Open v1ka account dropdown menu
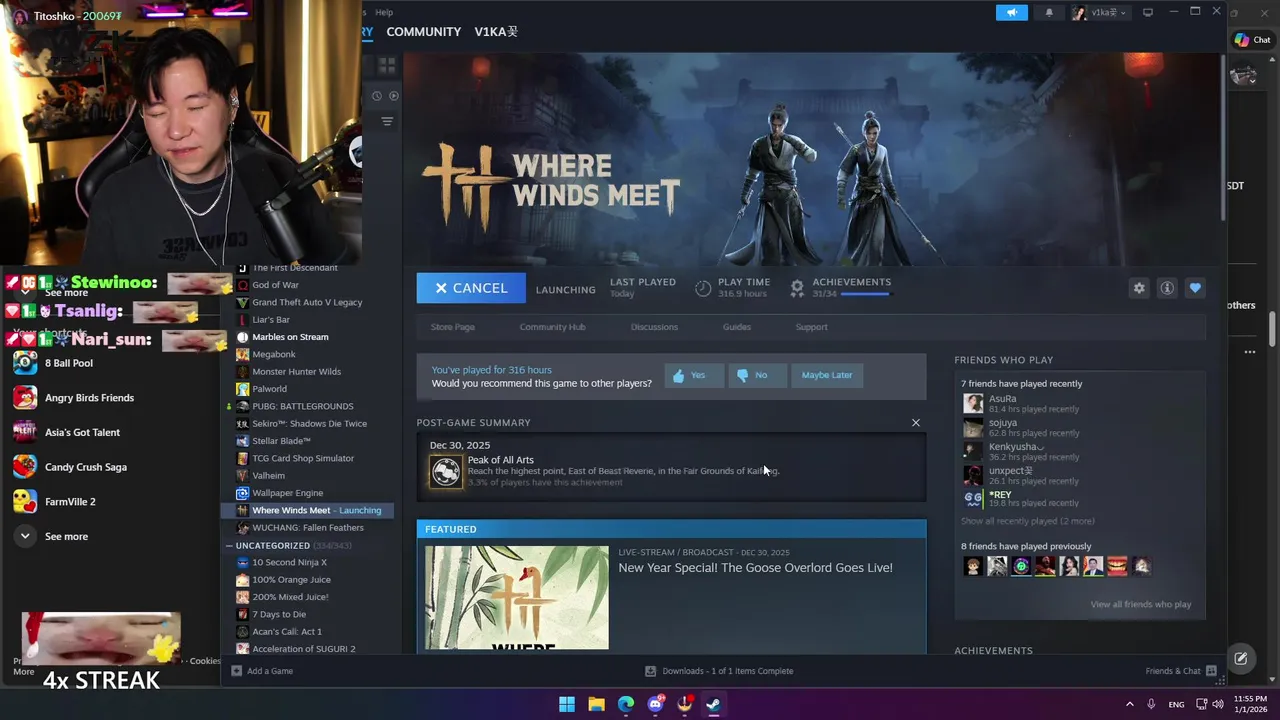Image resolution: width=1280 pixels, height=720 pixels. (x=1099, y=12)
